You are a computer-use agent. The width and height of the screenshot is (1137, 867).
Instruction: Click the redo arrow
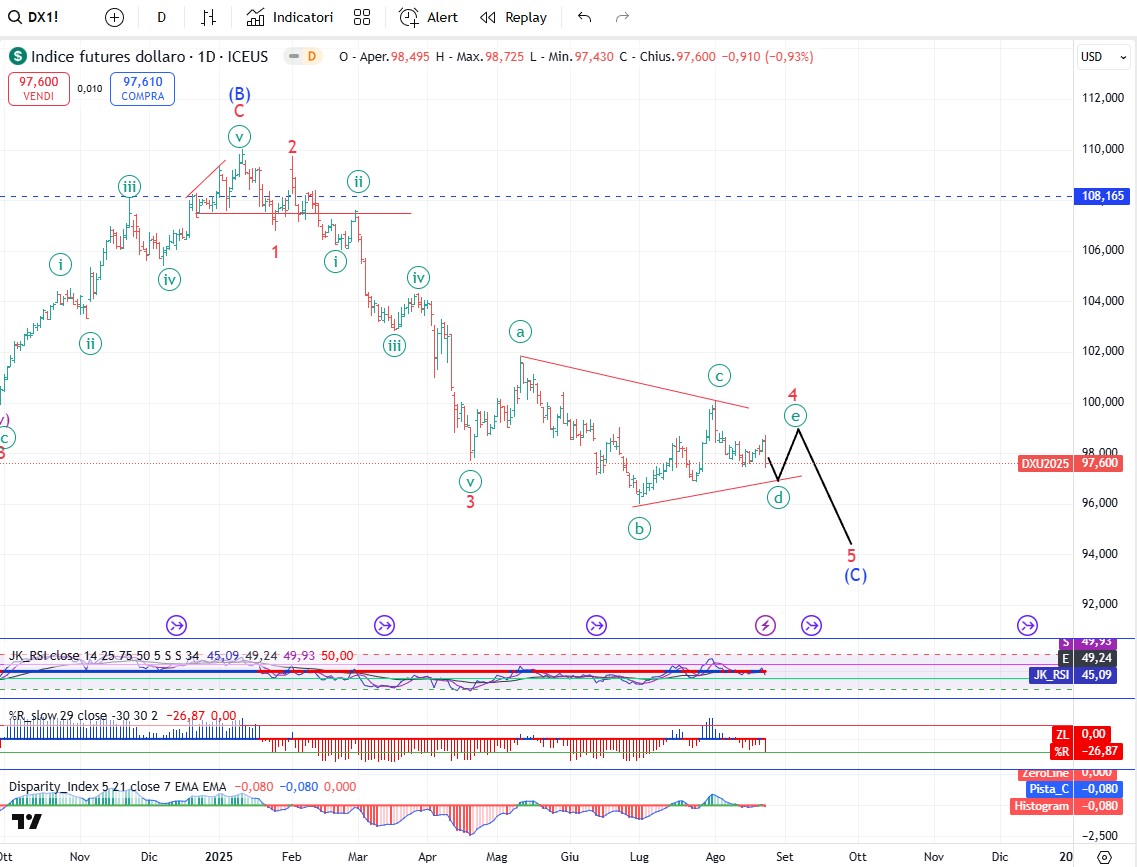click(x=622, y=17)
